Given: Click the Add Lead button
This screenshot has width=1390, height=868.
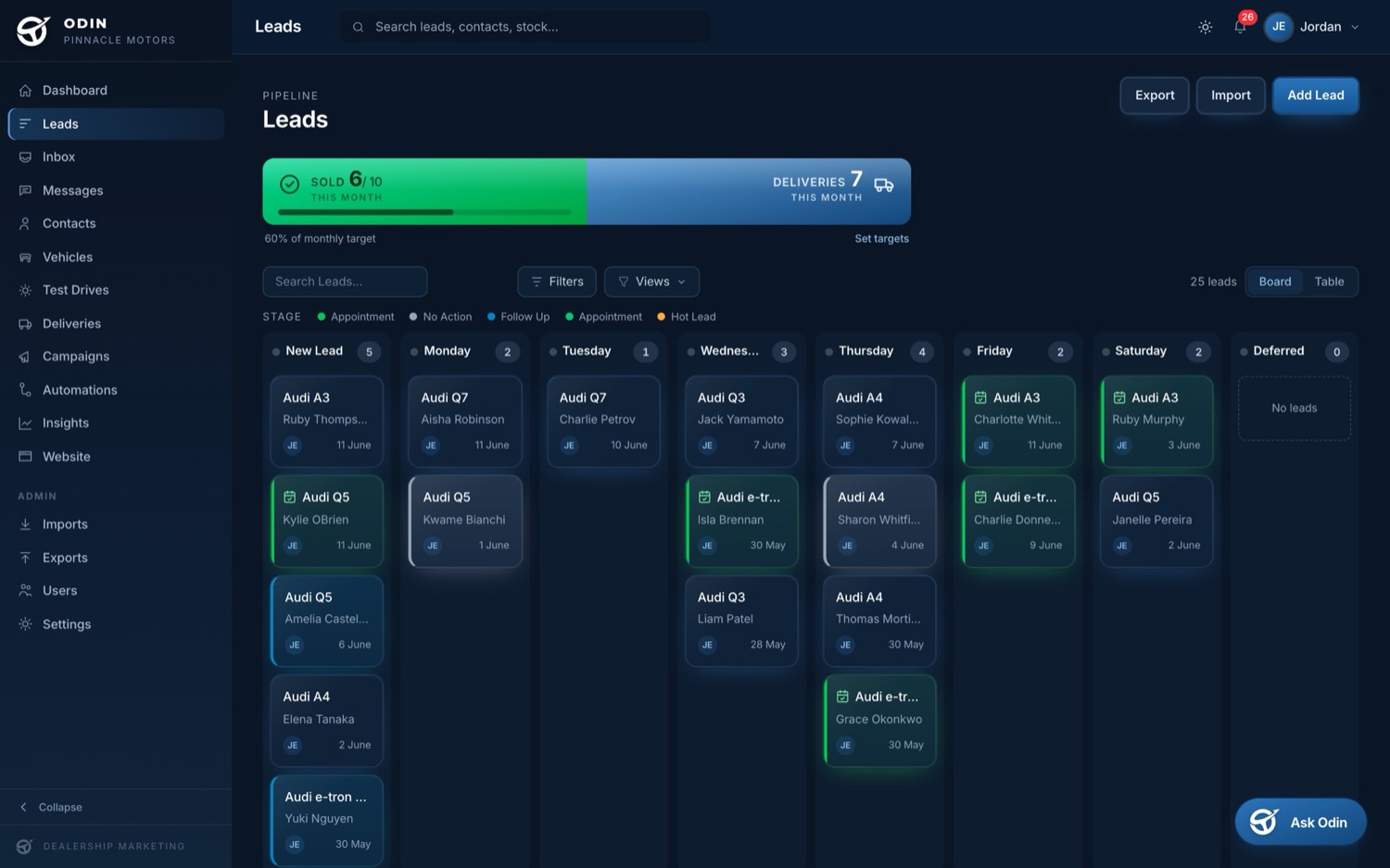Looking at the screenshot, I should tap(1315, 95).
